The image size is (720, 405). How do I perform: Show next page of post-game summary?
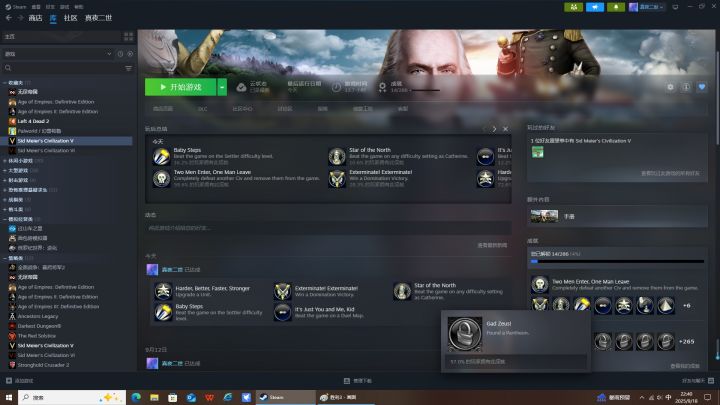point(494,129)
